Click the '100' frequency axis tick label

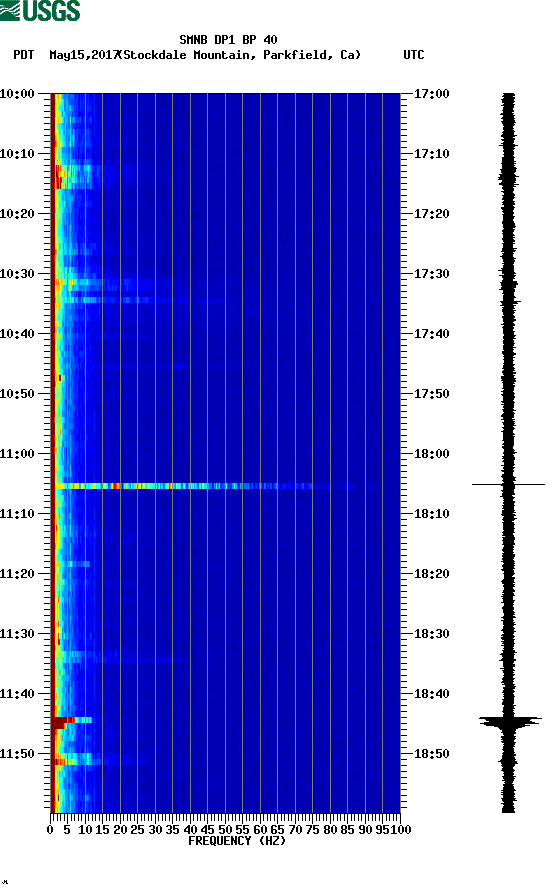[401, 830]
